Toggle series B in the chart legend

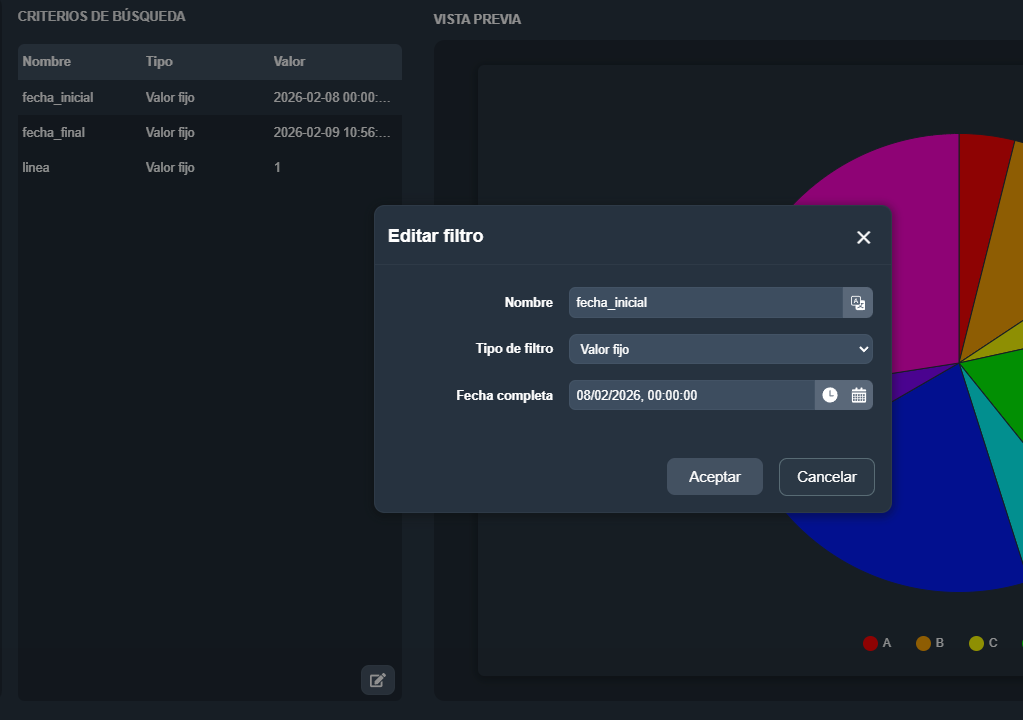(930, 643)
